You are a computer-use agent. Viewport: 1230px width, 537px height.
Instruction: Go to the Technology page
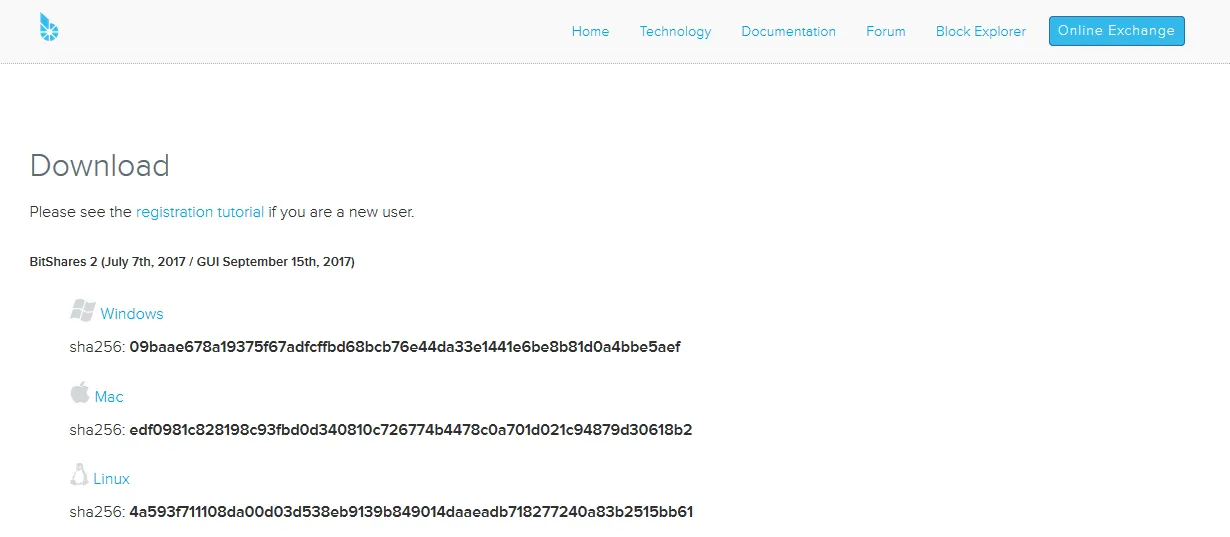pyautogui.click(x=675, y=31)
